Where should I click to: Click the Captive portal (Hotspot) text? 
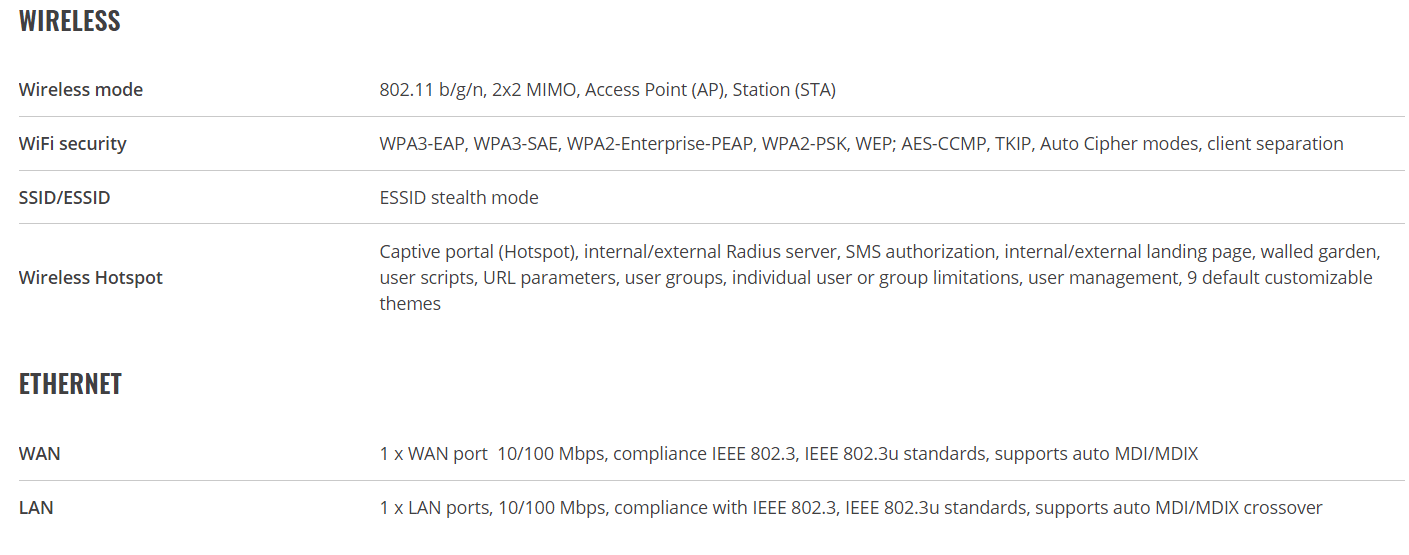(x=479, y=251)
